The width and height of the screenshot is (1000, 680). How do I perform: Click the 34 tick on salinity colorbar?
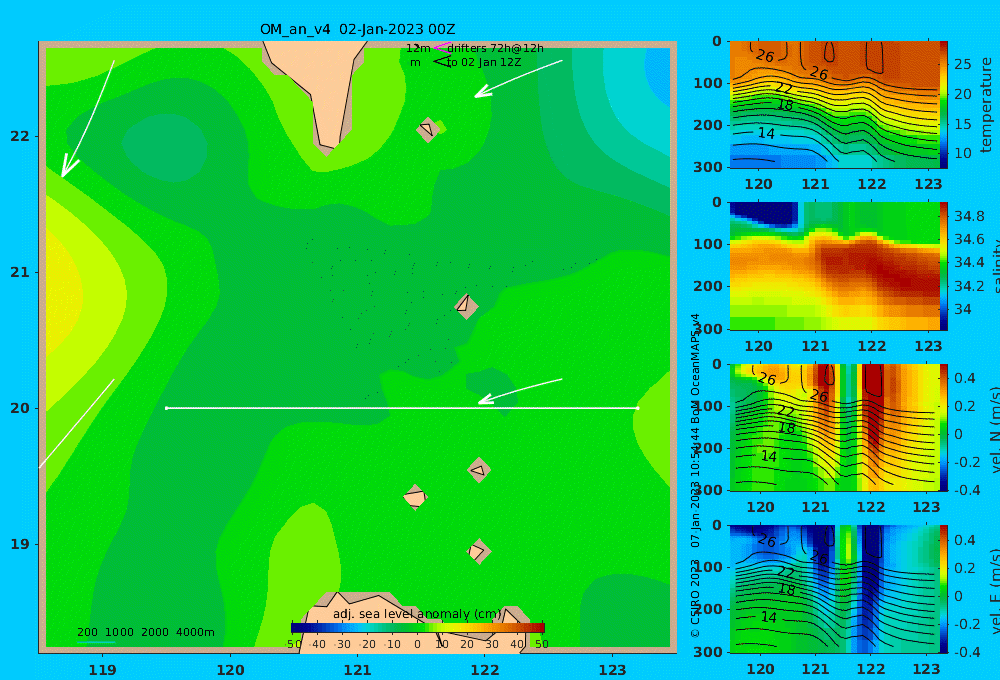[x=962, y=309]
